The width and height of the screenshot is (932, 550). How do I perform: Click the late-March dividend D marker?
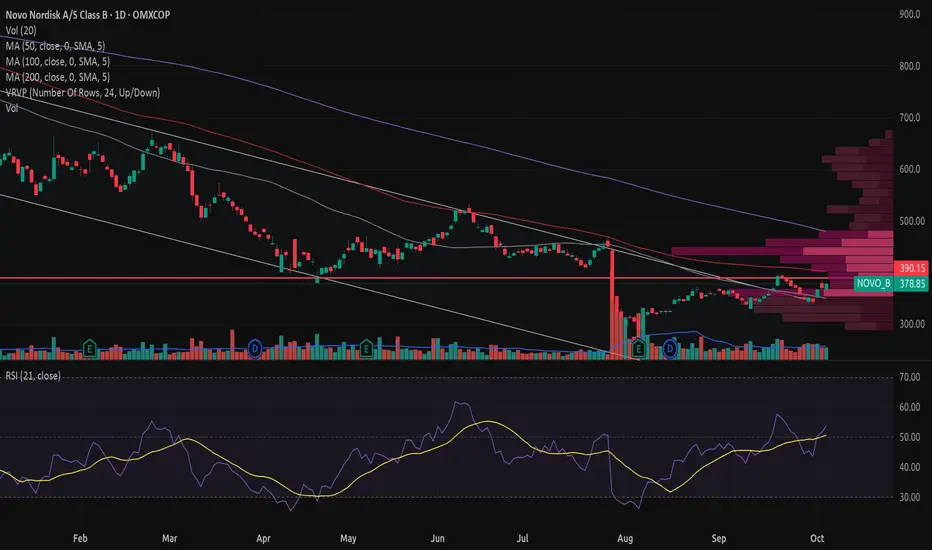(x=254, y=348)
